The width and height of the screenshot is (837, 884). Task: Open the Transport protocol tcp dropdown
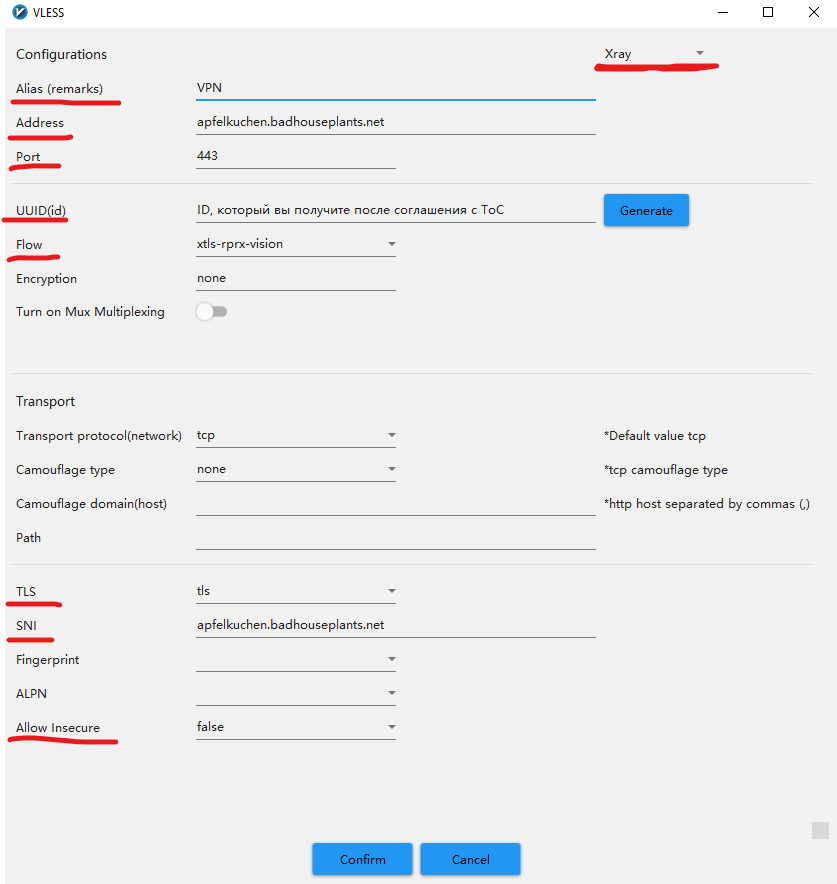tap(296, 436)
